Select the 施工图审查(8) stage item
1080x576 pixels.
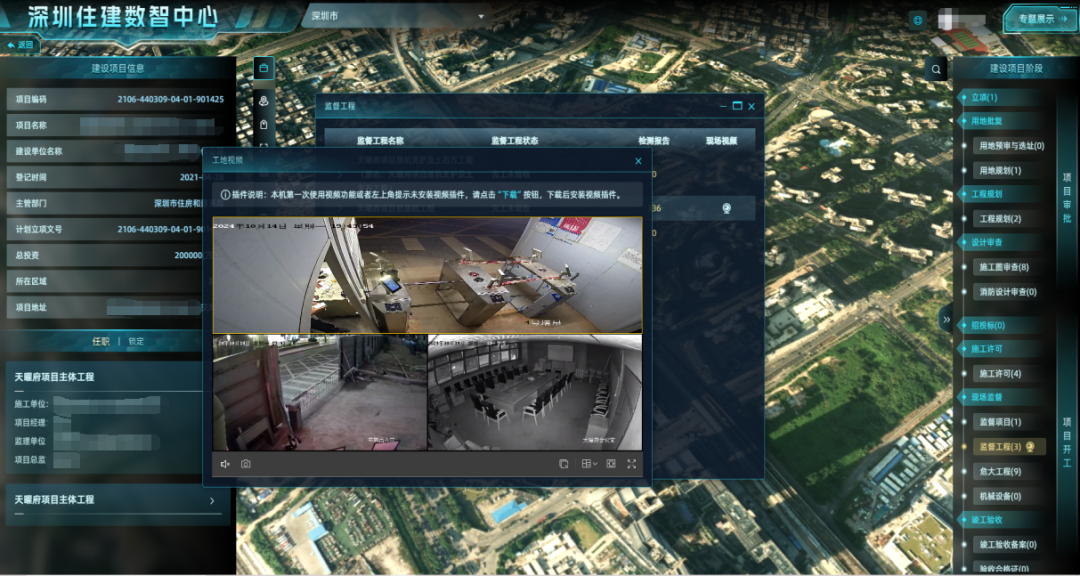1004,267
